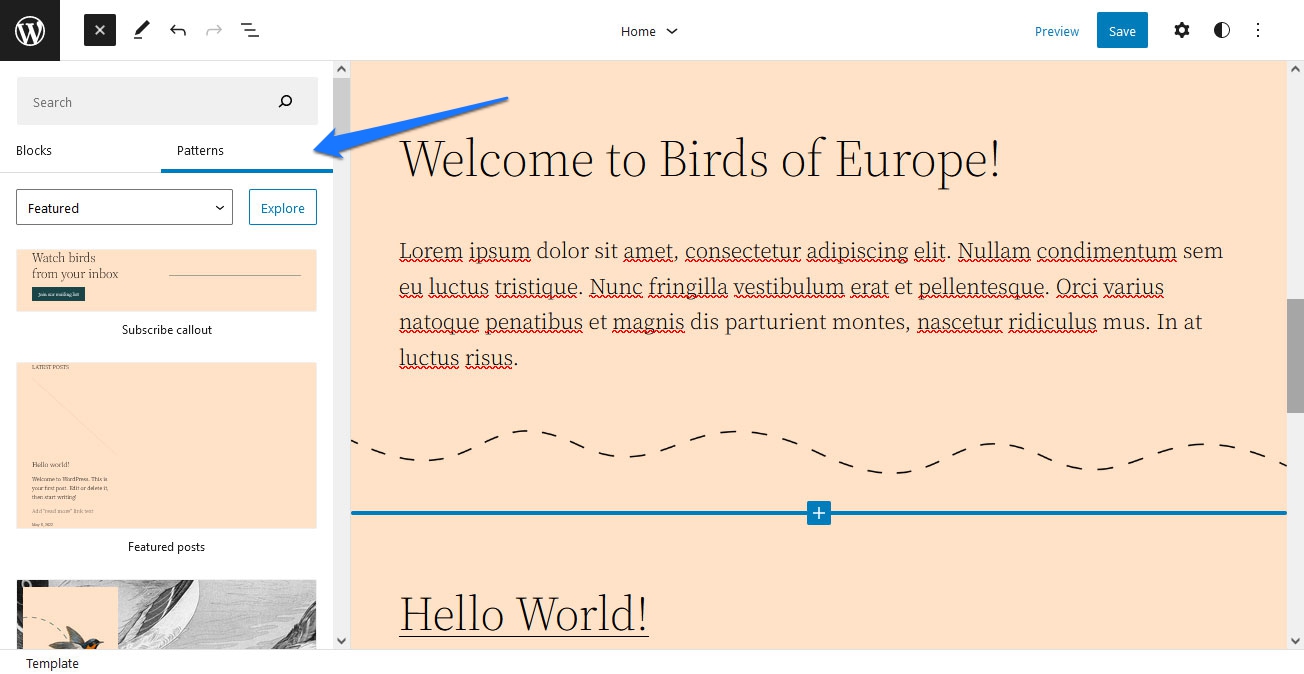The height and width of the screenshot is (674, 1304).
Task: Open the Styles half-circle icon
Action: (x=1222, y=30)
